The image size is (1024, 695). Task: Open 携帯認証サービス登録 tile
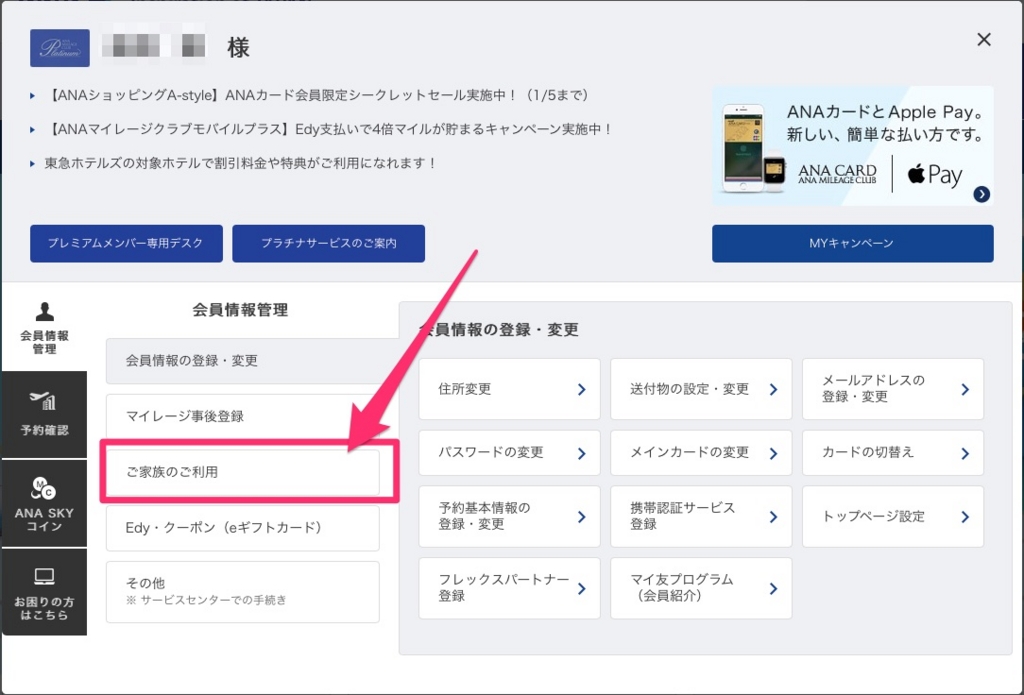[701, 517]
